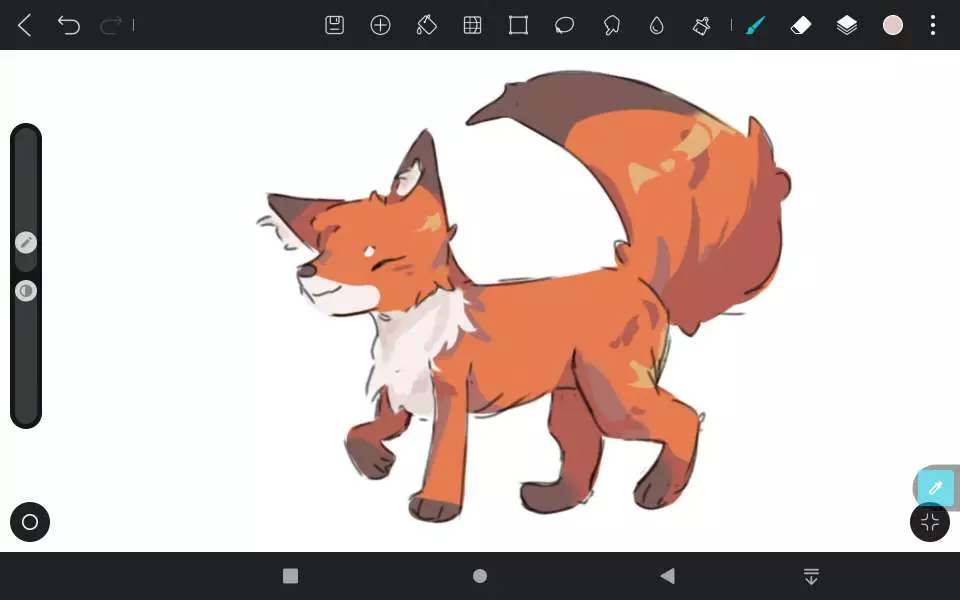Pick the freeform shape selection tool
Viewport: 960px width, 600px height.
tap(611, 26)
